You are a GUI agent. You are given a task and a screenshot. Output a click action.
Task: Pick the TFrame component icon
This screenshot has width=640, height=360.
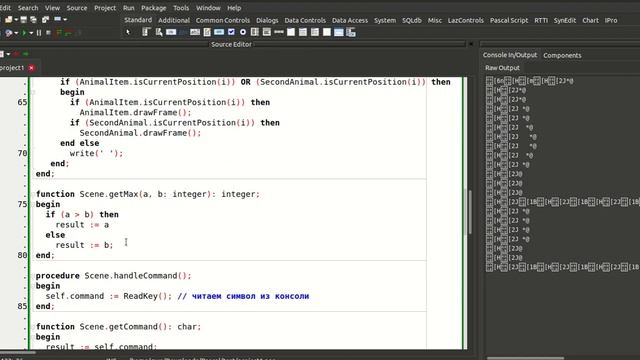tap(338, 32)
